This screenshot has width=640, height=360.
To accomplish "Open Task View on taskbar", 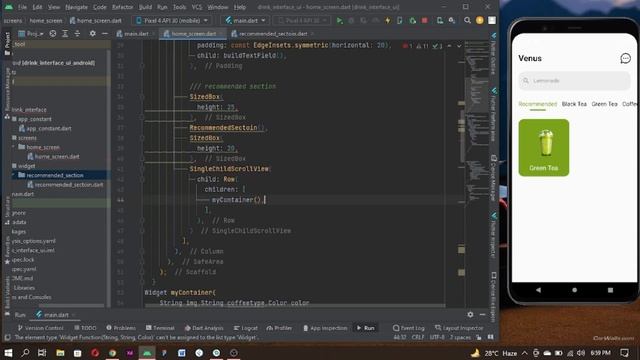I will 42,353.
